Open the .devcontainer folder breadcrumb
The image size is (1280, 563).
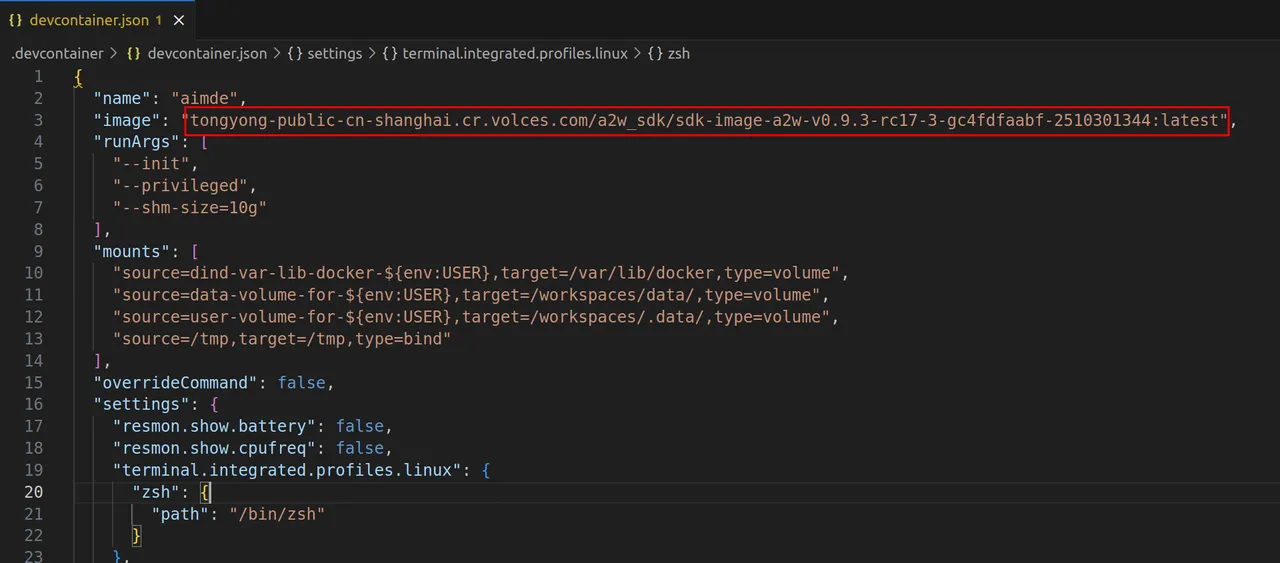pyautogui.click(x=56, y=53)
